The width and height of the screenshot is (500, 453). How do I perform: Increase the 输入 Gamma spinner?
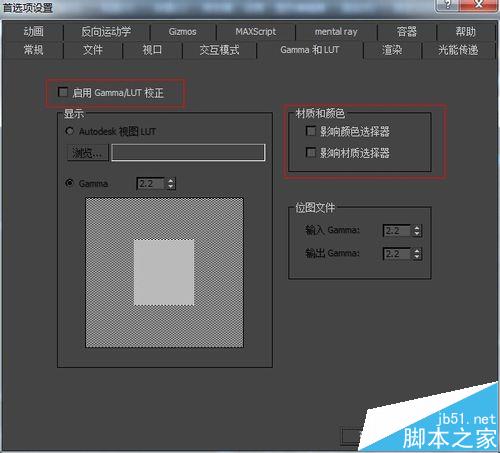[x=417, y=228]
